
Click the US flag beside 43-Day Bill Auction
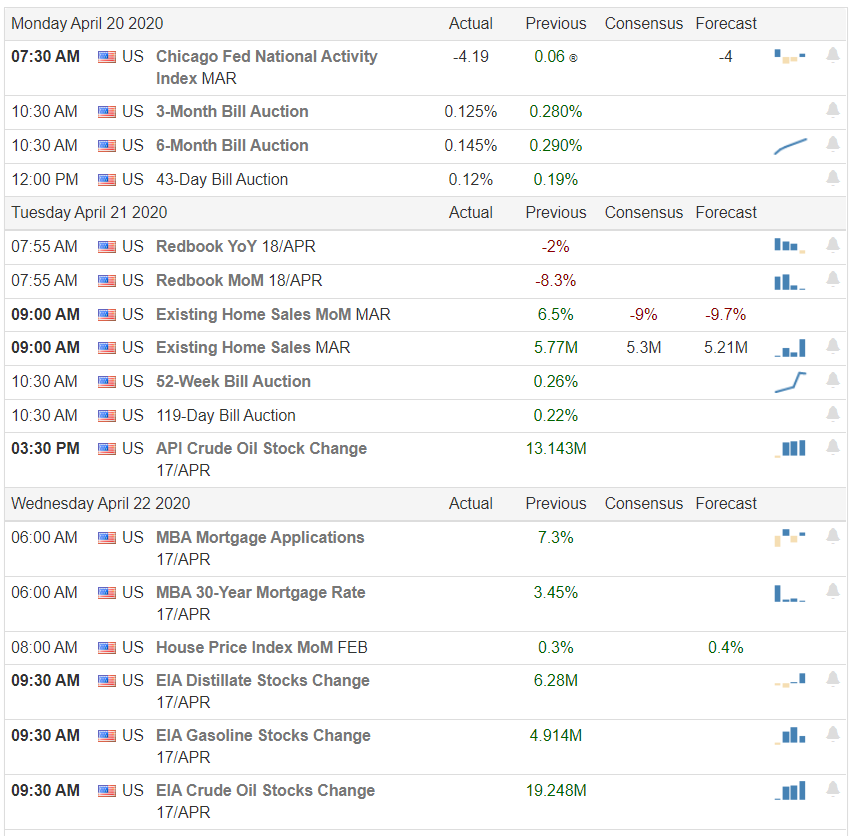click(106, 180)
